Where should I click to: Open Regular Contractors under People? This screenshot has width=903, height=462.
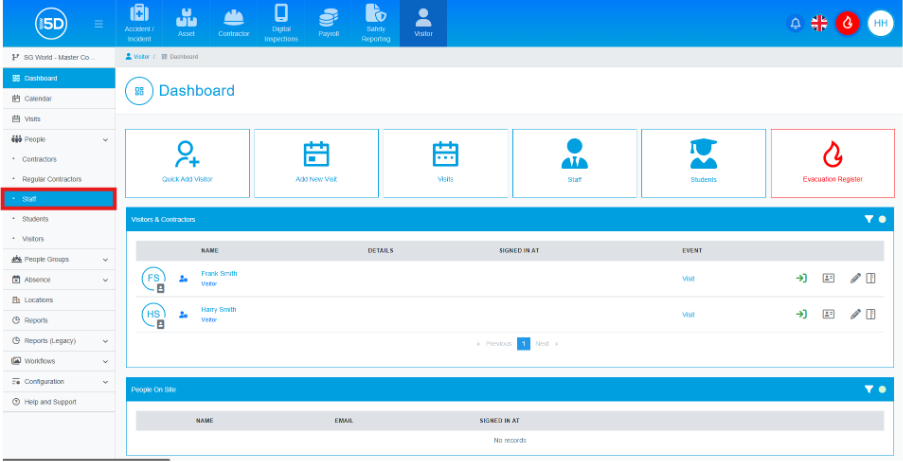pyautogui.click(x=59, y=179)
